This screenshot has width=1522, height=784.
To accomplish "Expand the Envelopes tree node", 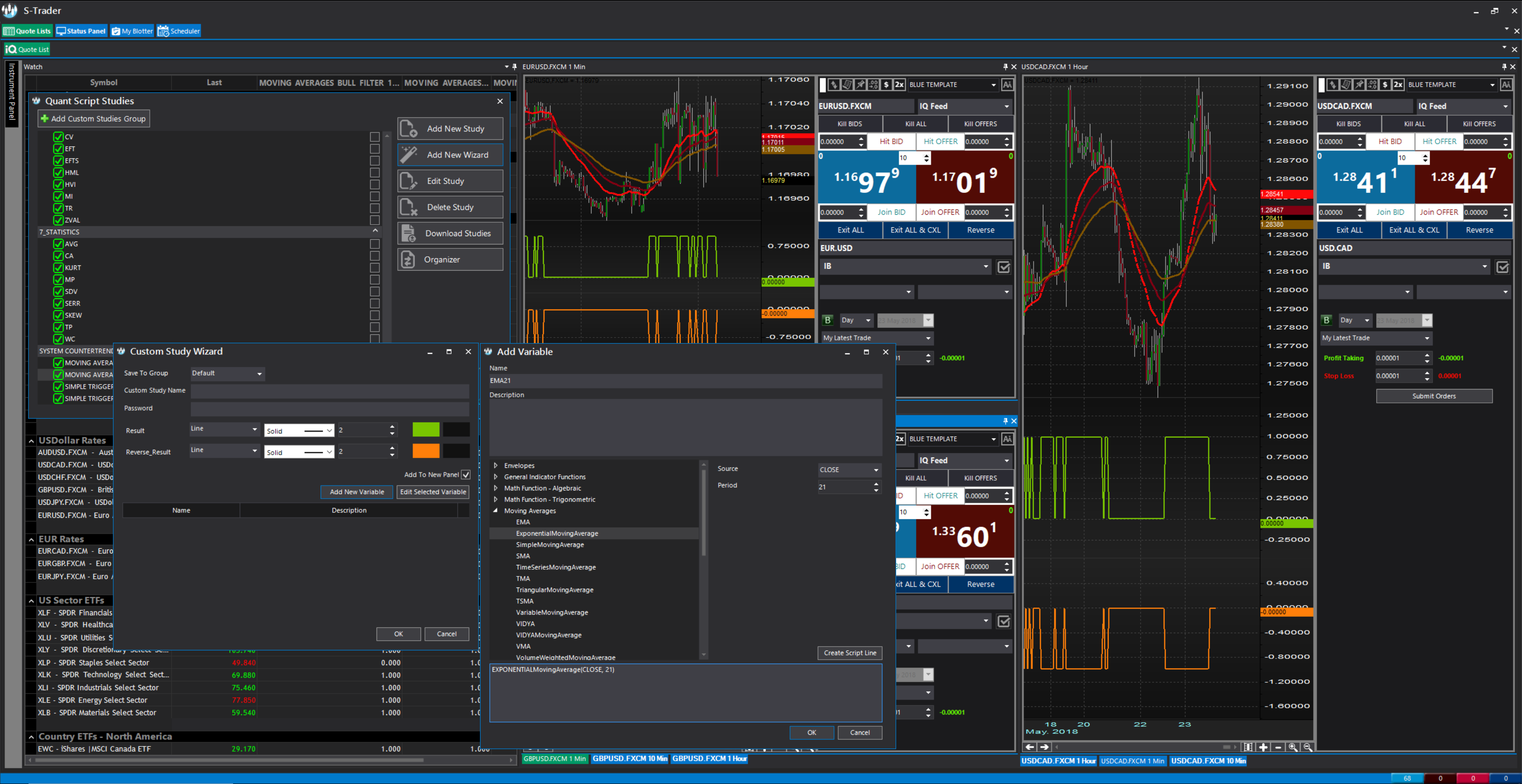I will coord(495,466).
